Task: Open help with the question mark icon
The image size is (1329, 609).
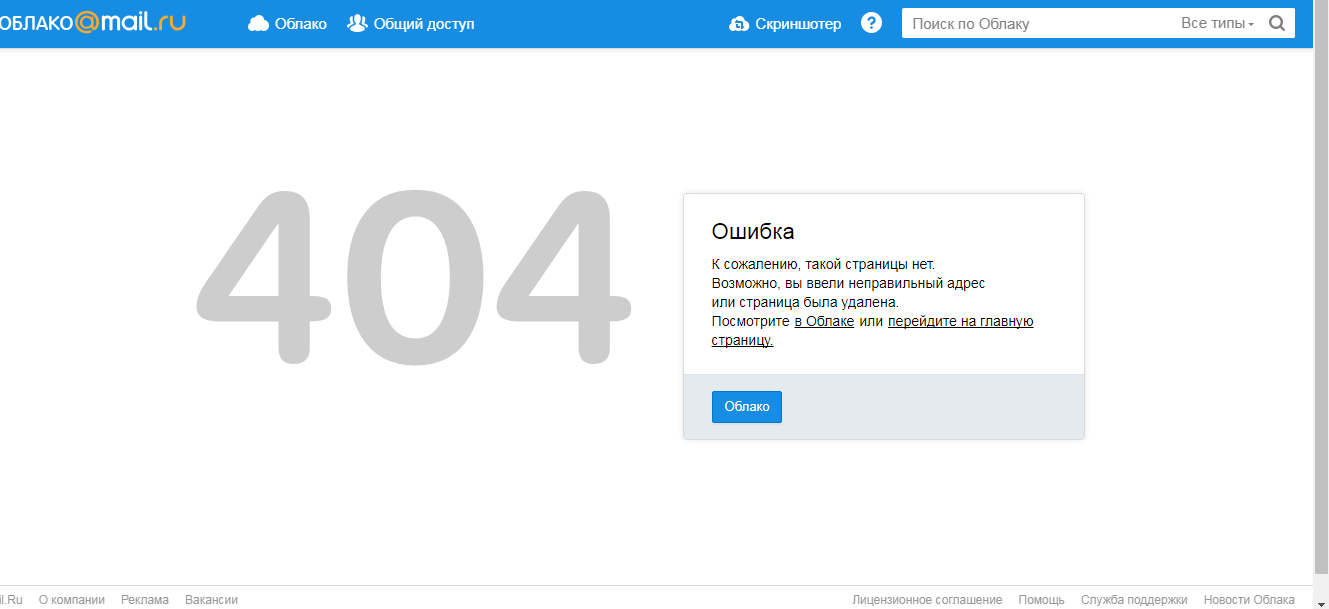Action: tap(872, 23)
